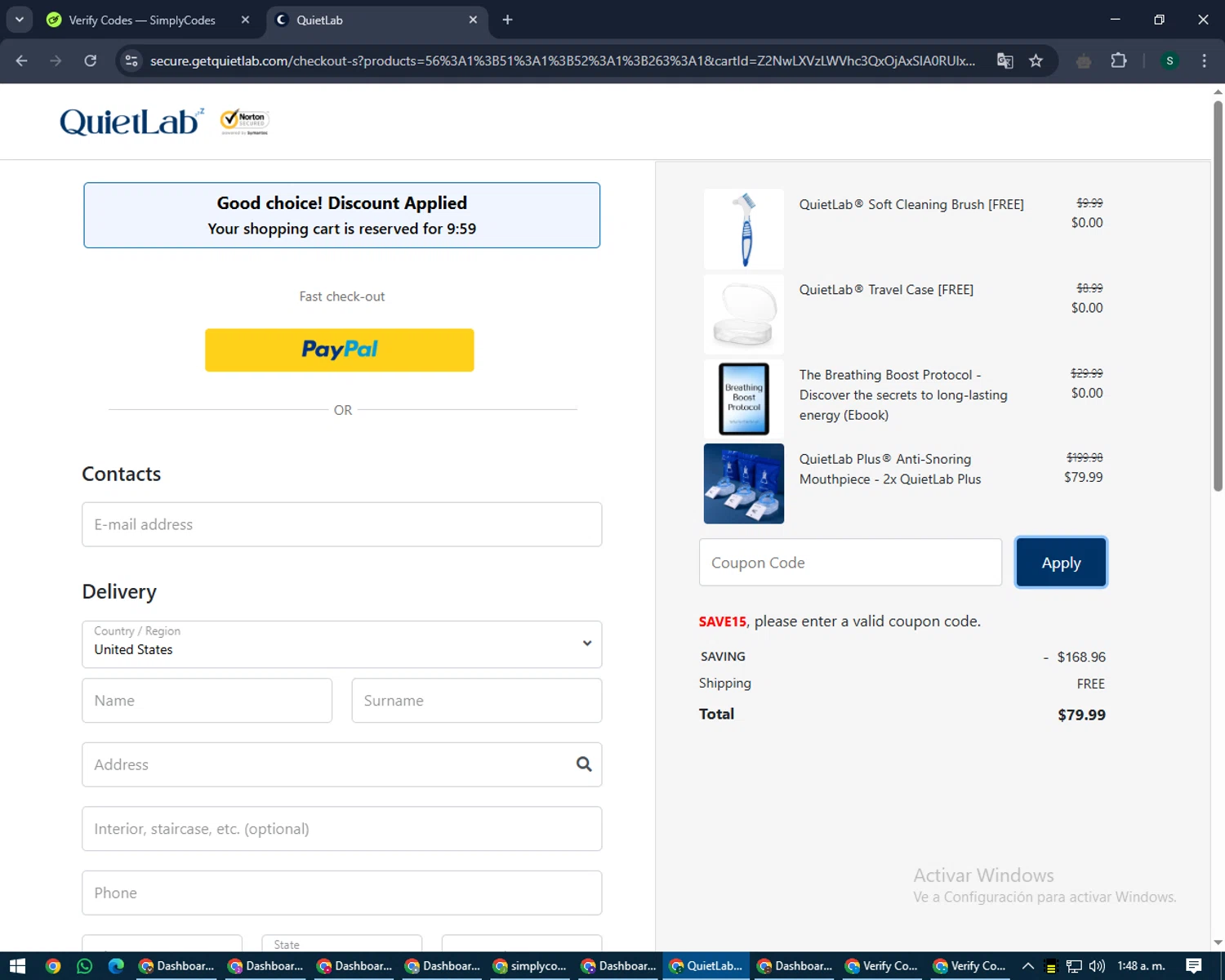Expand the Country / Region dropdown
Screen dimensions: 1225x980
[x=341, y=644]
